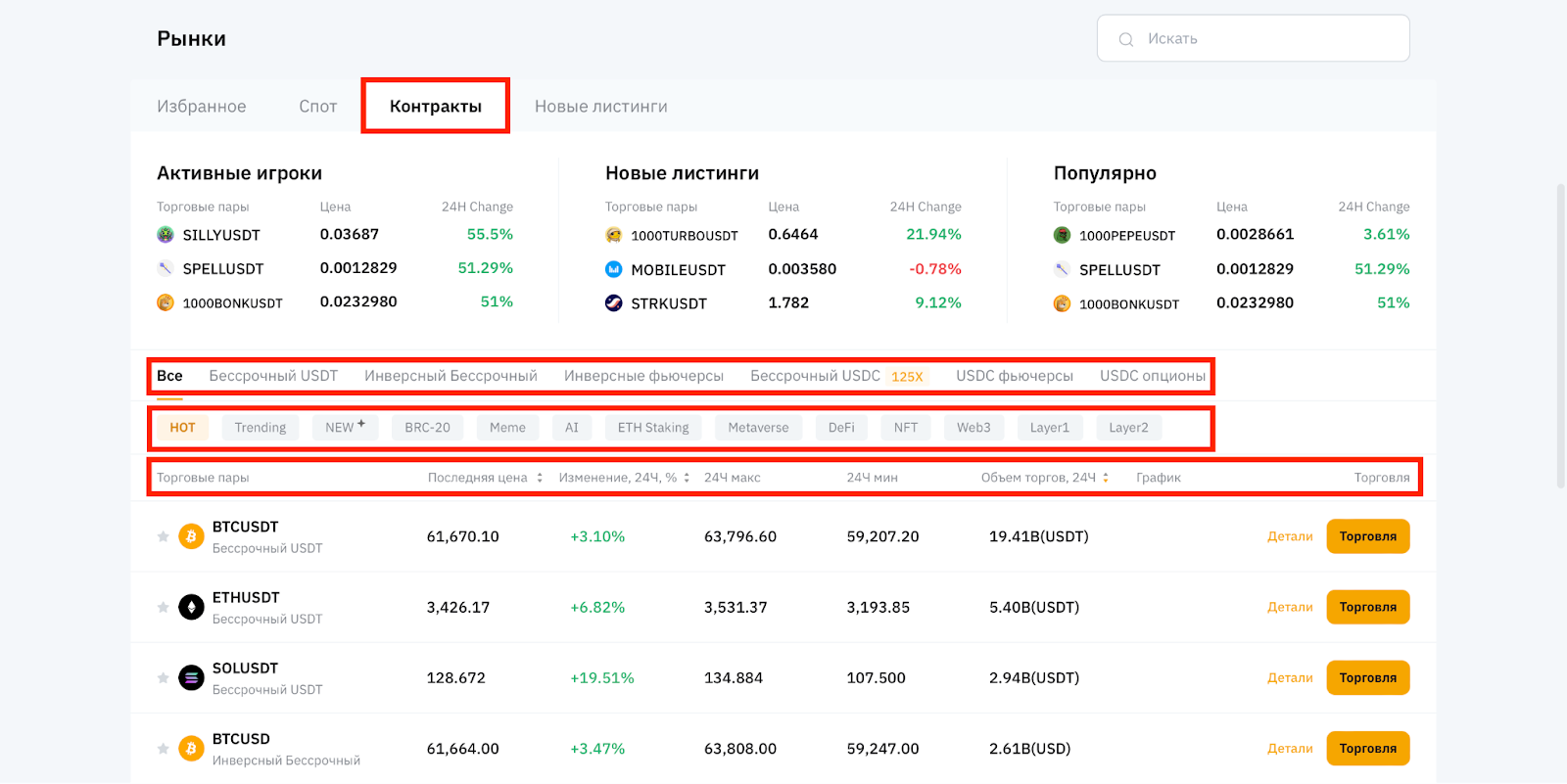Choose the ETH Staking category chip

653,428
